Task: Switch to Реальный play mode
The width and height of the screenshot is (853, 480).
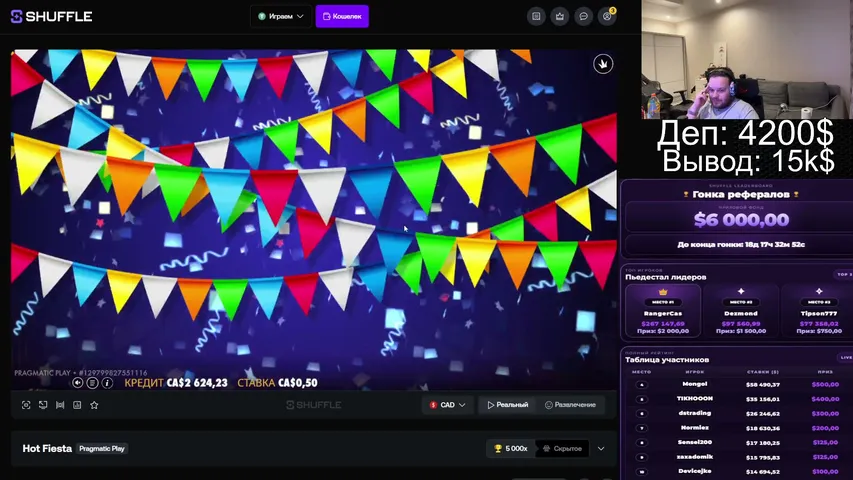Action: tap(508, 405)
